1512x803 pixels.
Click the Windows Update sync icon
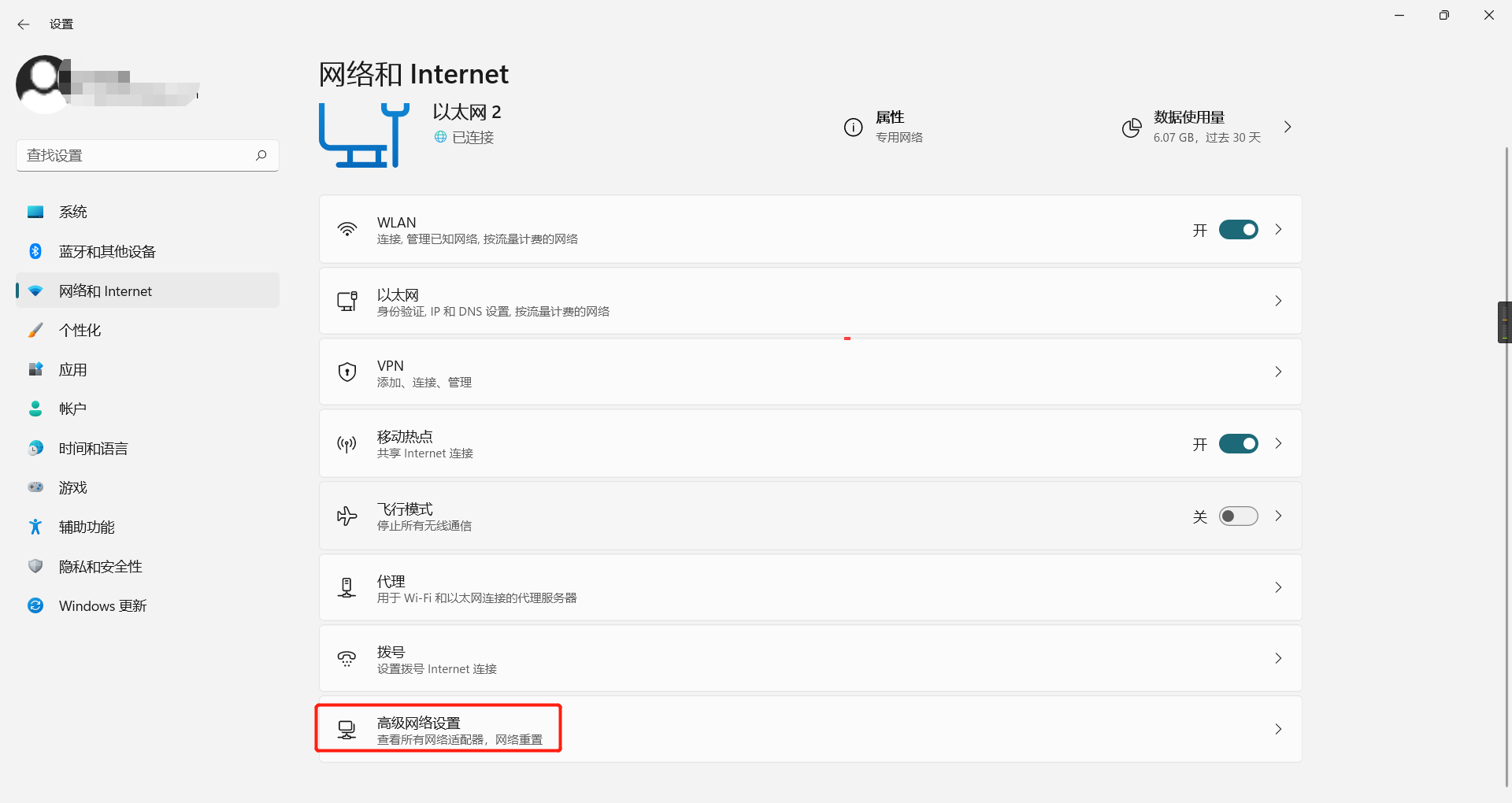coord(35,605)
